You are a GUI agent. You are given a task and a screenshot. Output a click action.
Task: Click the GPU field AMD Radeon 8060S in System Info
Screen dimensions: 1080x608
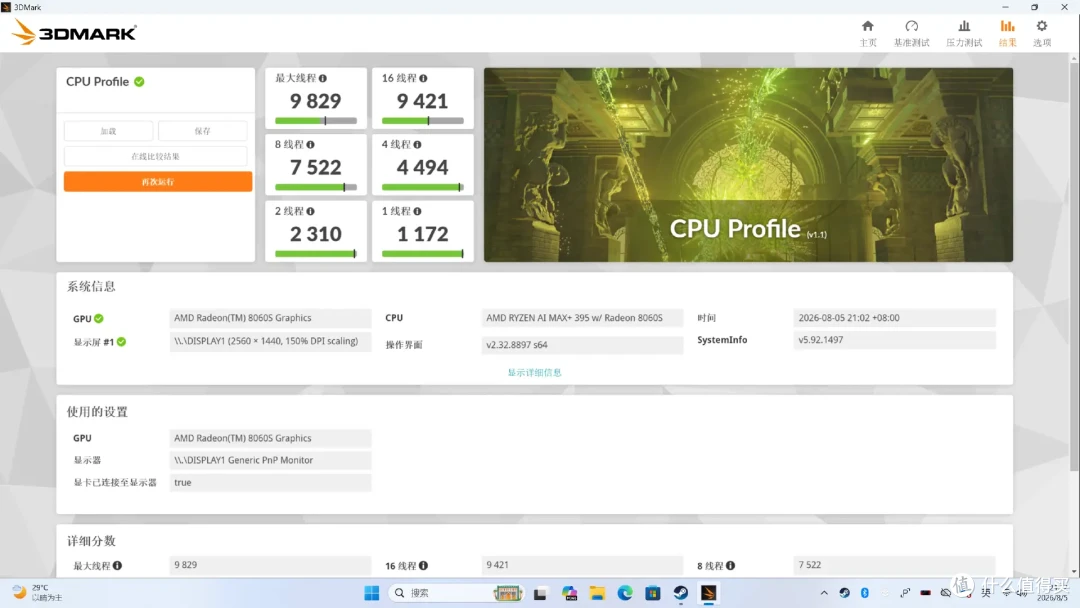pyautogui.click(x=270, y=317)
